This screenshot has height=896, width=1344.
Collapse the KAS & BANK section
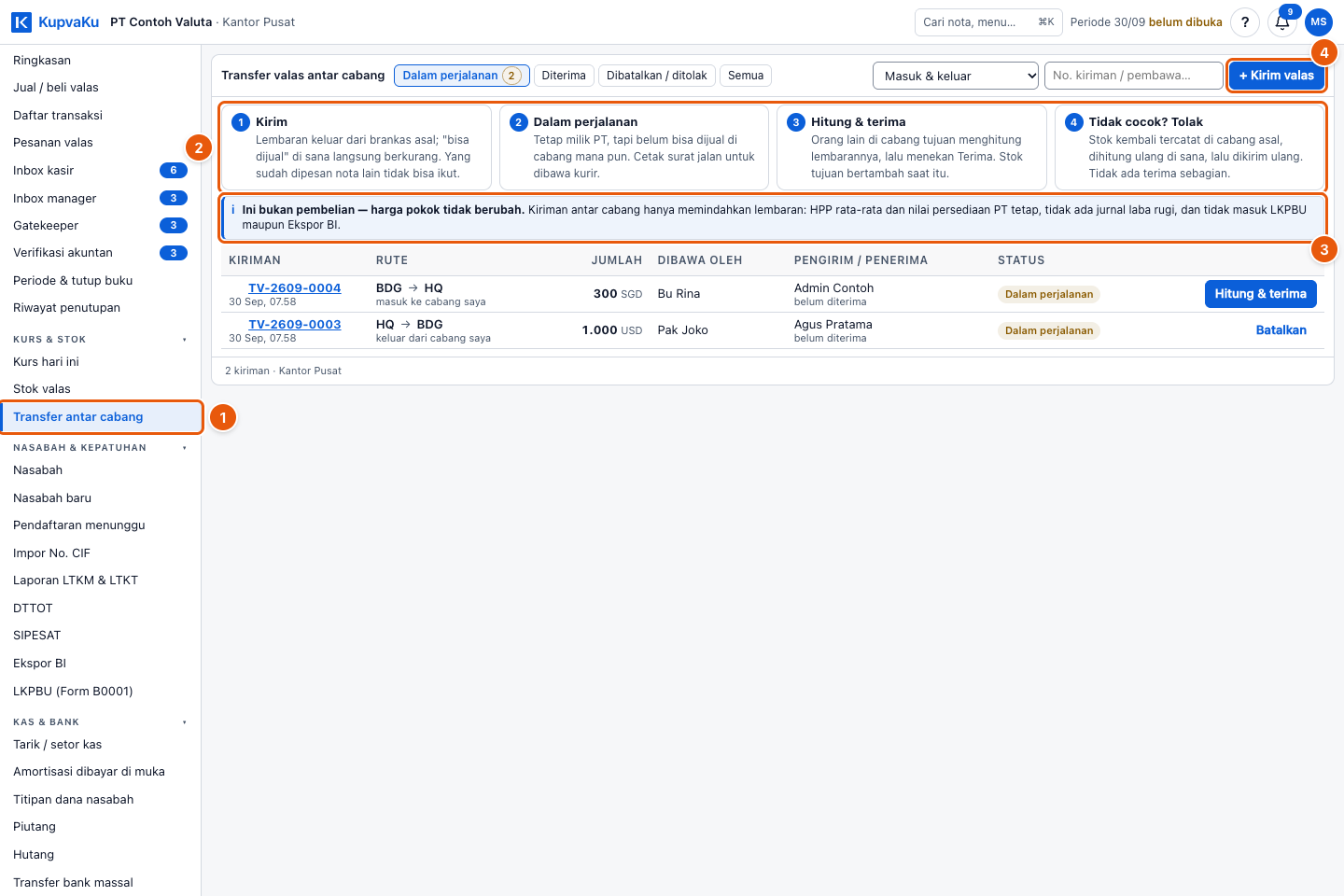click(184, 722)
